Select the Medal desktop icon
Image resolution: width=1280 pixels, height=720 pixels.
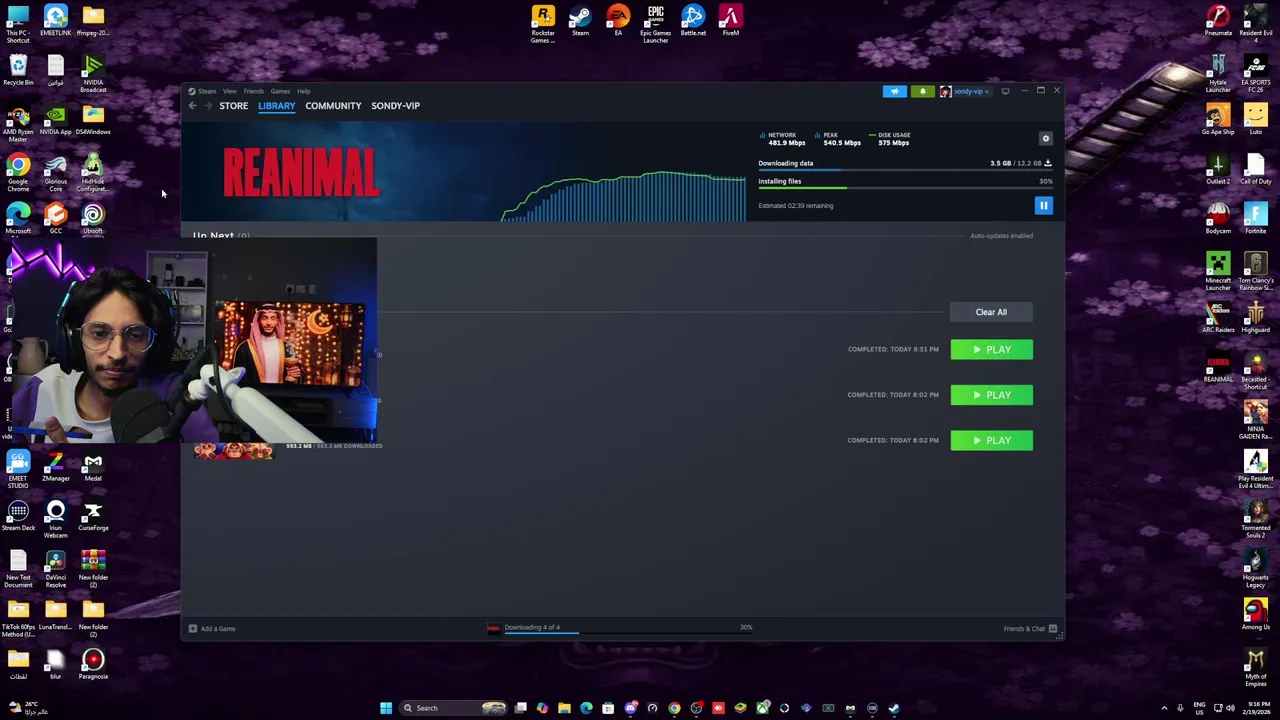click(93, 466)
